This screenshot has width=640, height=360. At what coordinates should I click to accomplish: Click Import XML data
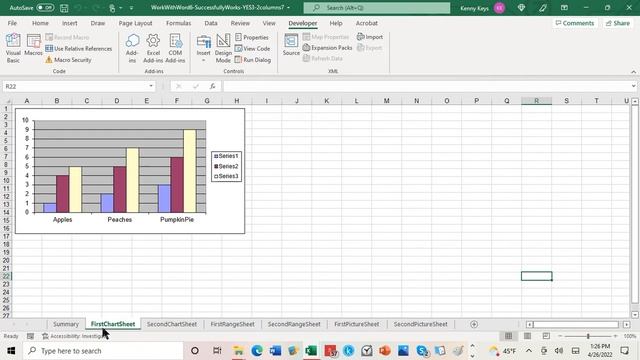[370, 37]
